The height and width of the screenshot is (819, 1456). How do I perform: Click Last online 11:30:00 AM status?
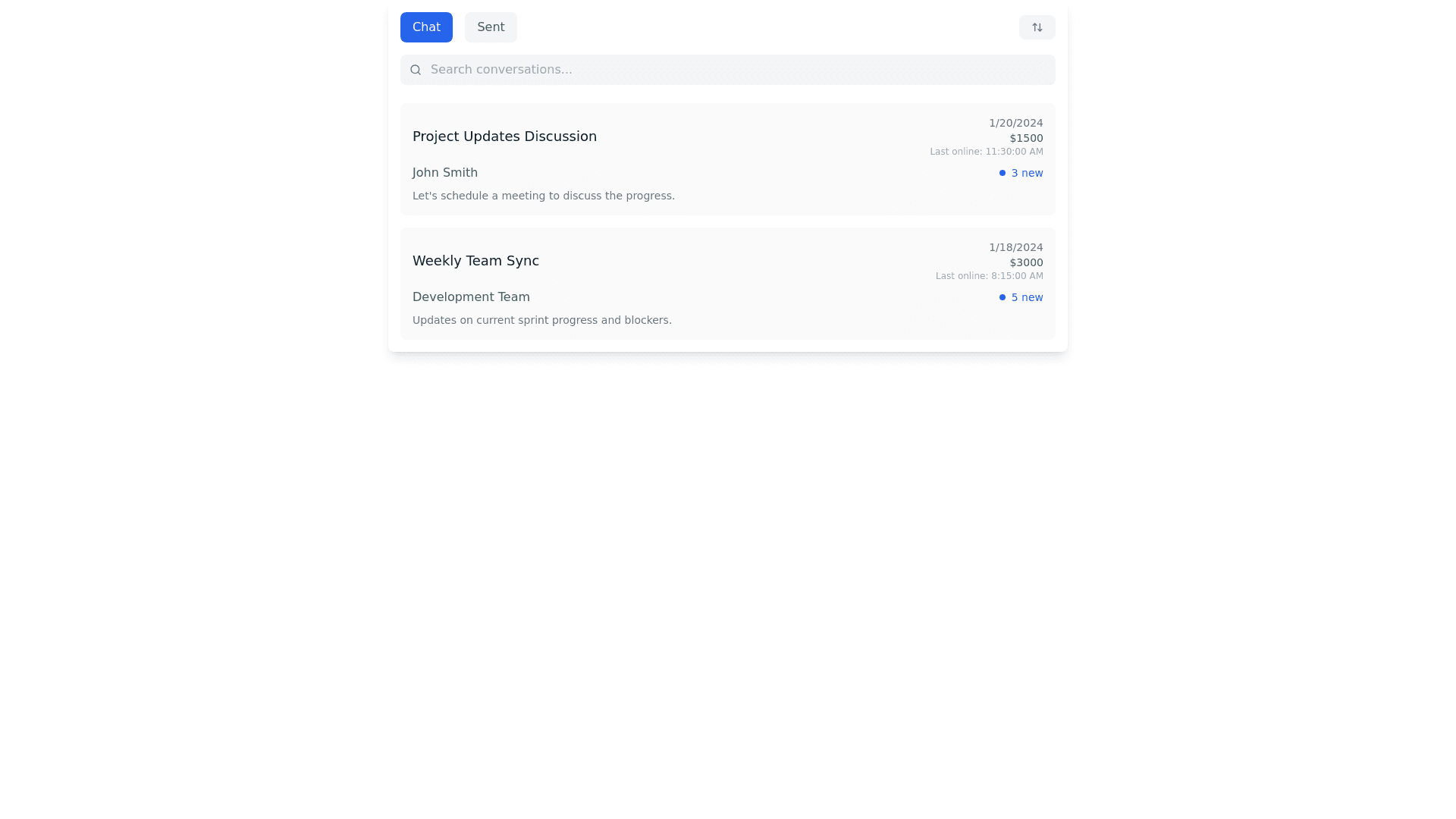coord(986,152)
